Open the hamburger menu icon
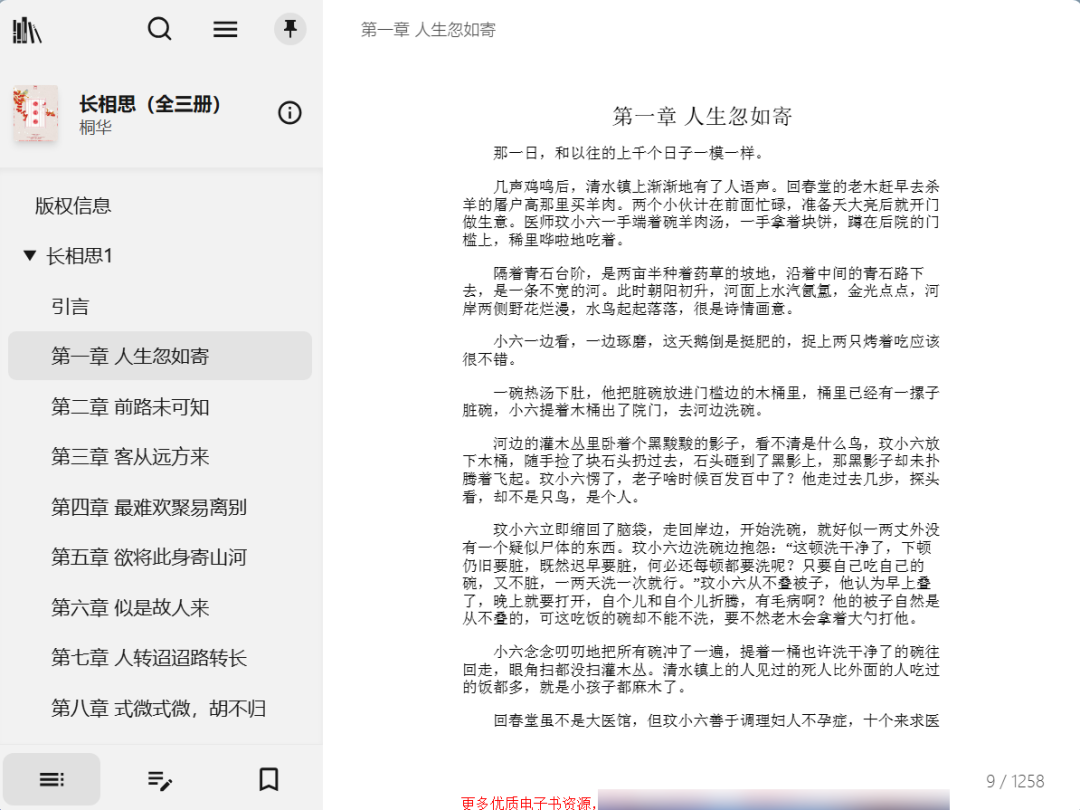The image size is (1080, 810). tap(225, 29)
